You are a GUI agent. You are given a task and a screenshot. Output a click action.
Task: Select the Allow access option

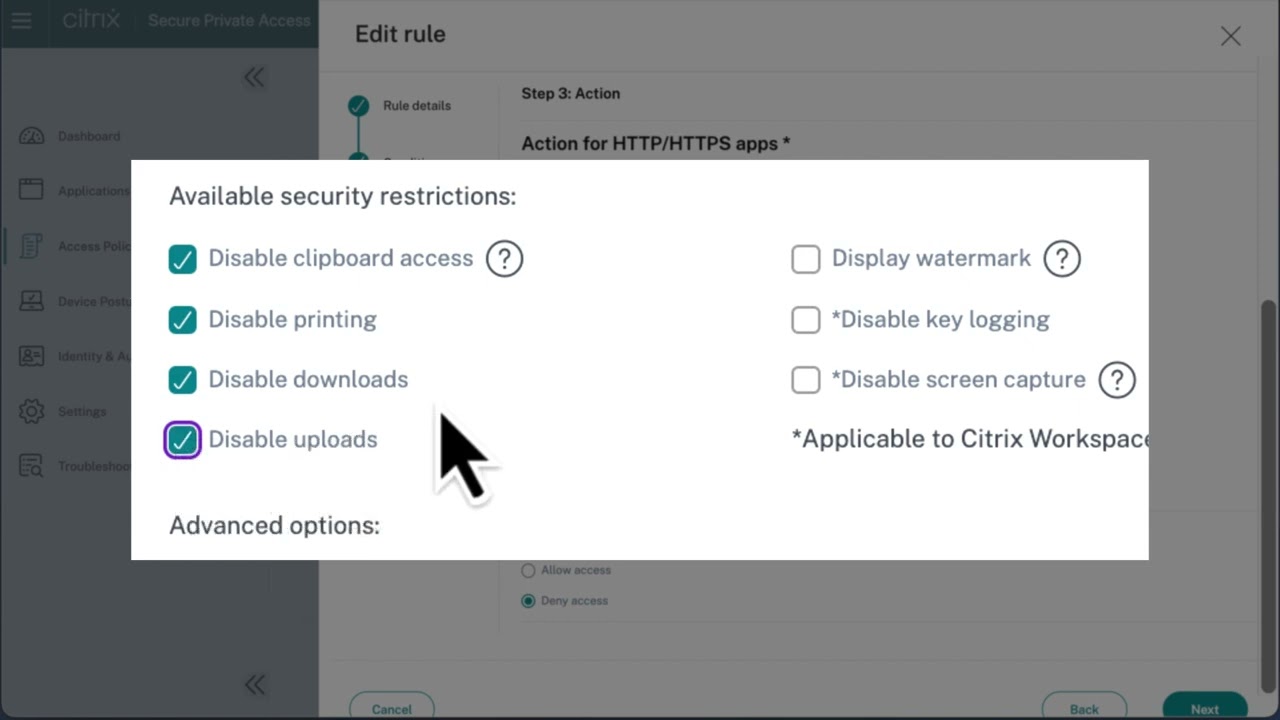[x=528, y=570]
